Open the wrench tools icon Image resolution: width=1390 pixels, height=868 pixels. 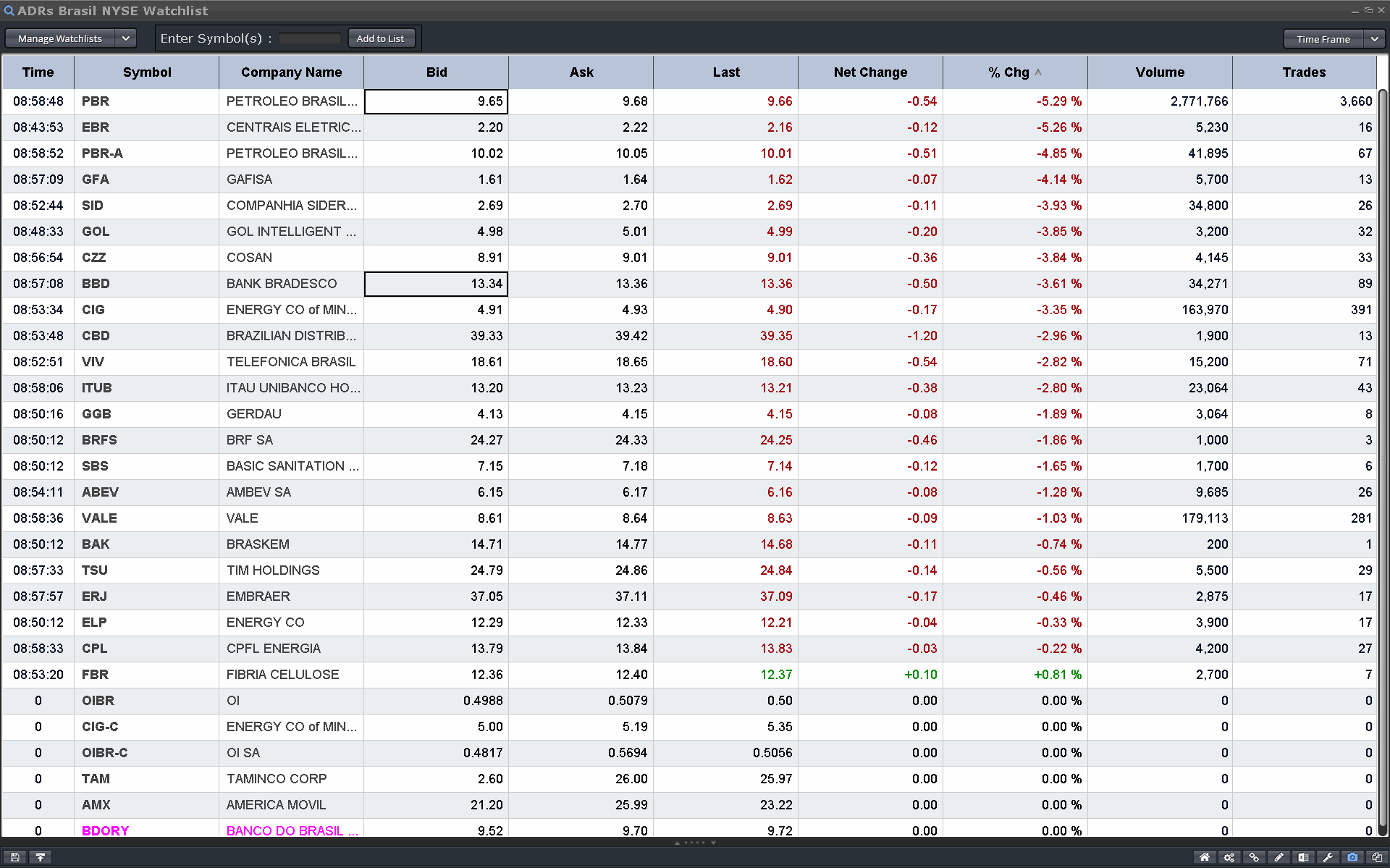point(1328,857)
